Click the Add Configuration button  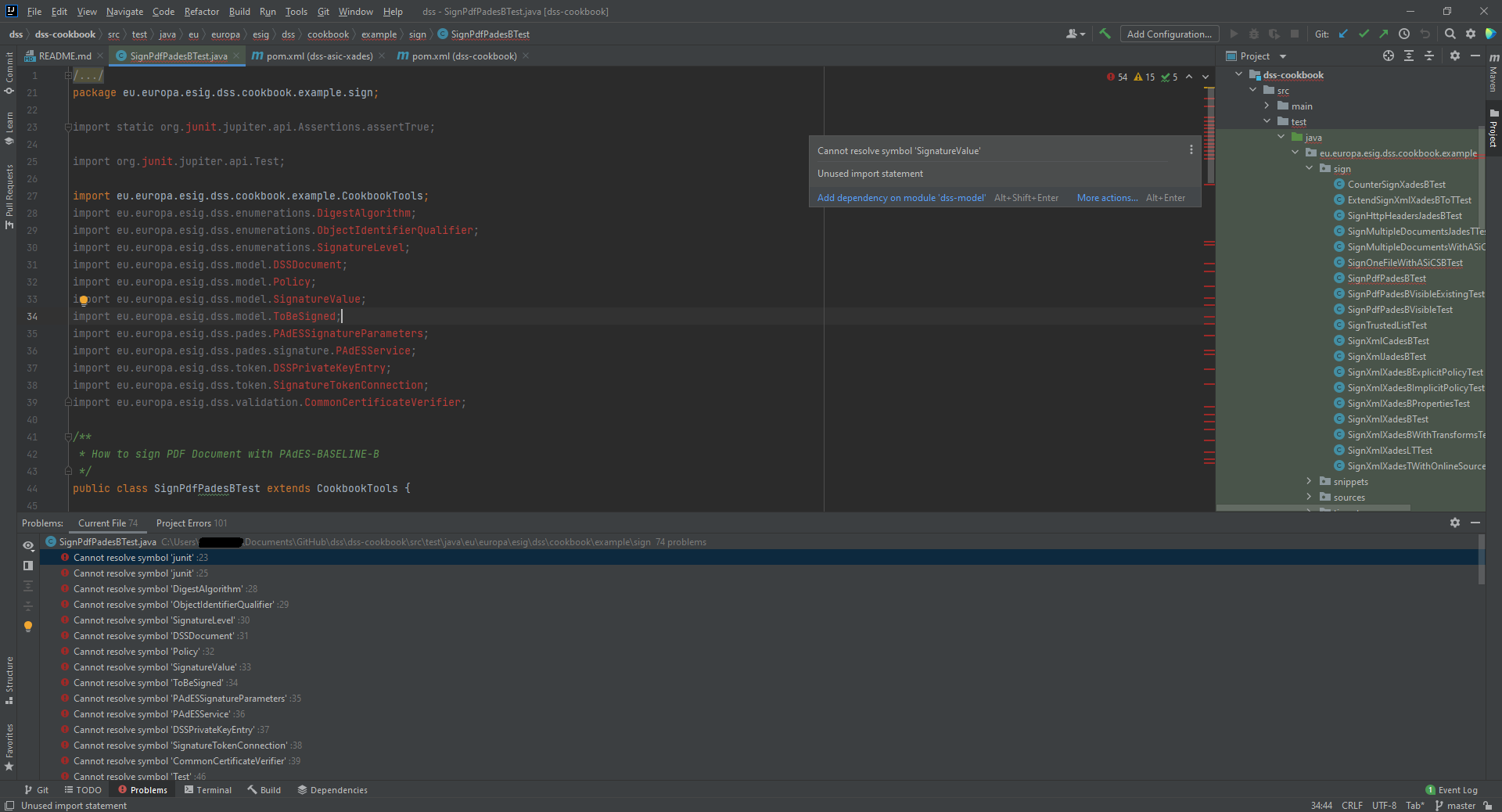click(1169, 34)
